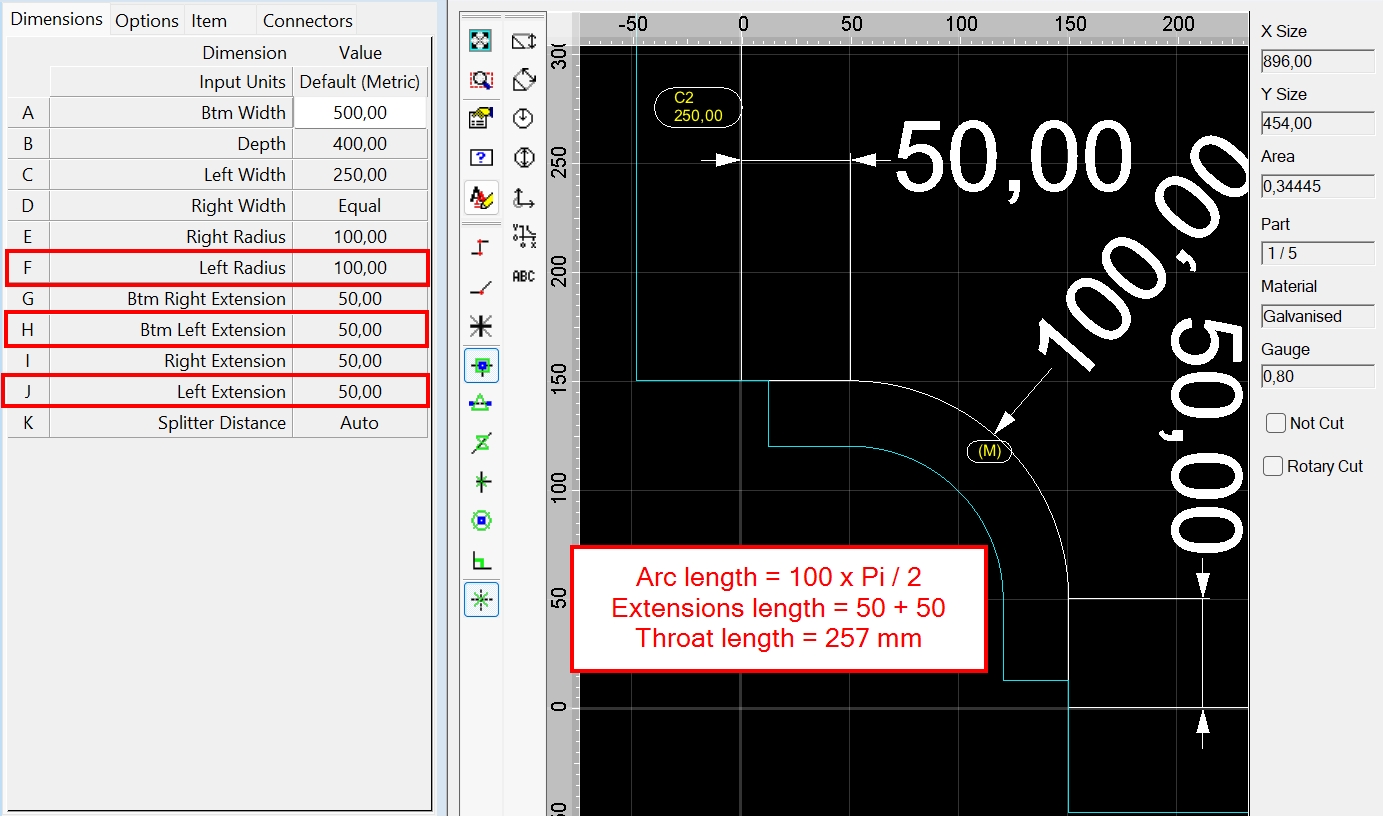Toggle the endpoint snap square icon
The image size is (1383, 816).
pos(482,365)
